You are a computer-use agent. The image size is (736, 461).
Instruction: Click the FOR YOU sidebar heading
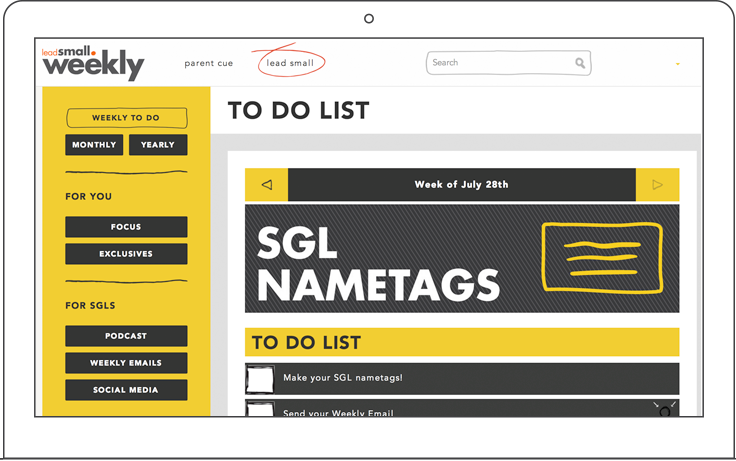click(88, 197)
